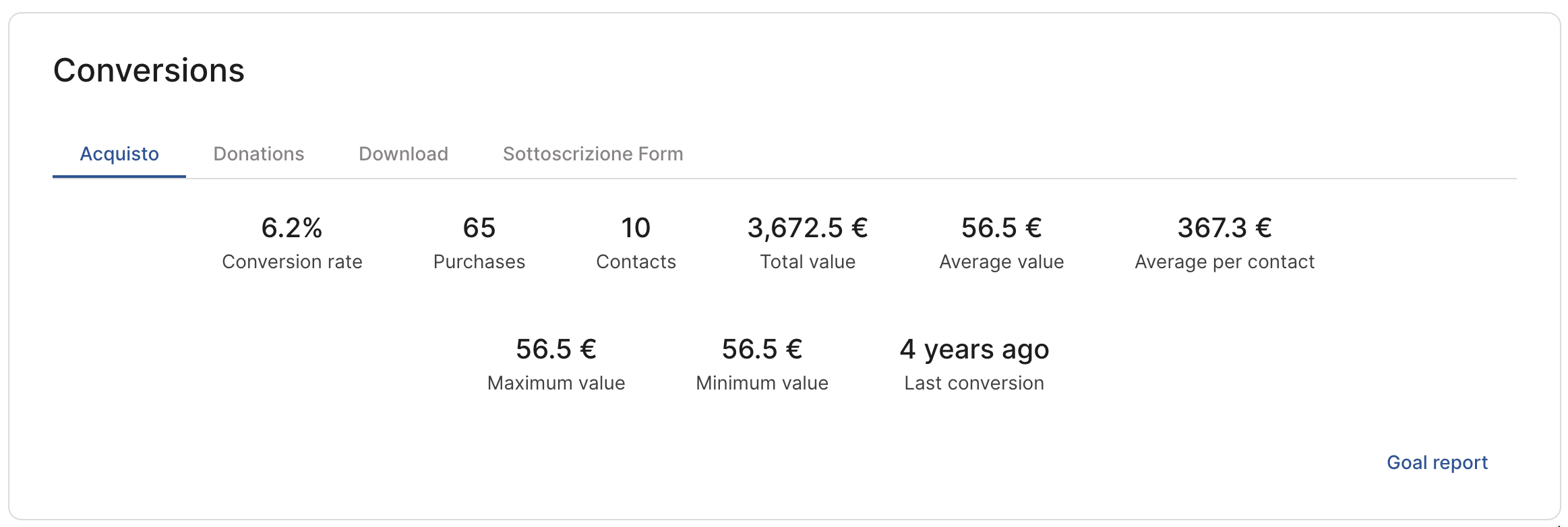Click the 367.3 € average per contact
This screenshot has width=1568, height=527.
pyautogui.click(x=1224, y=228)
